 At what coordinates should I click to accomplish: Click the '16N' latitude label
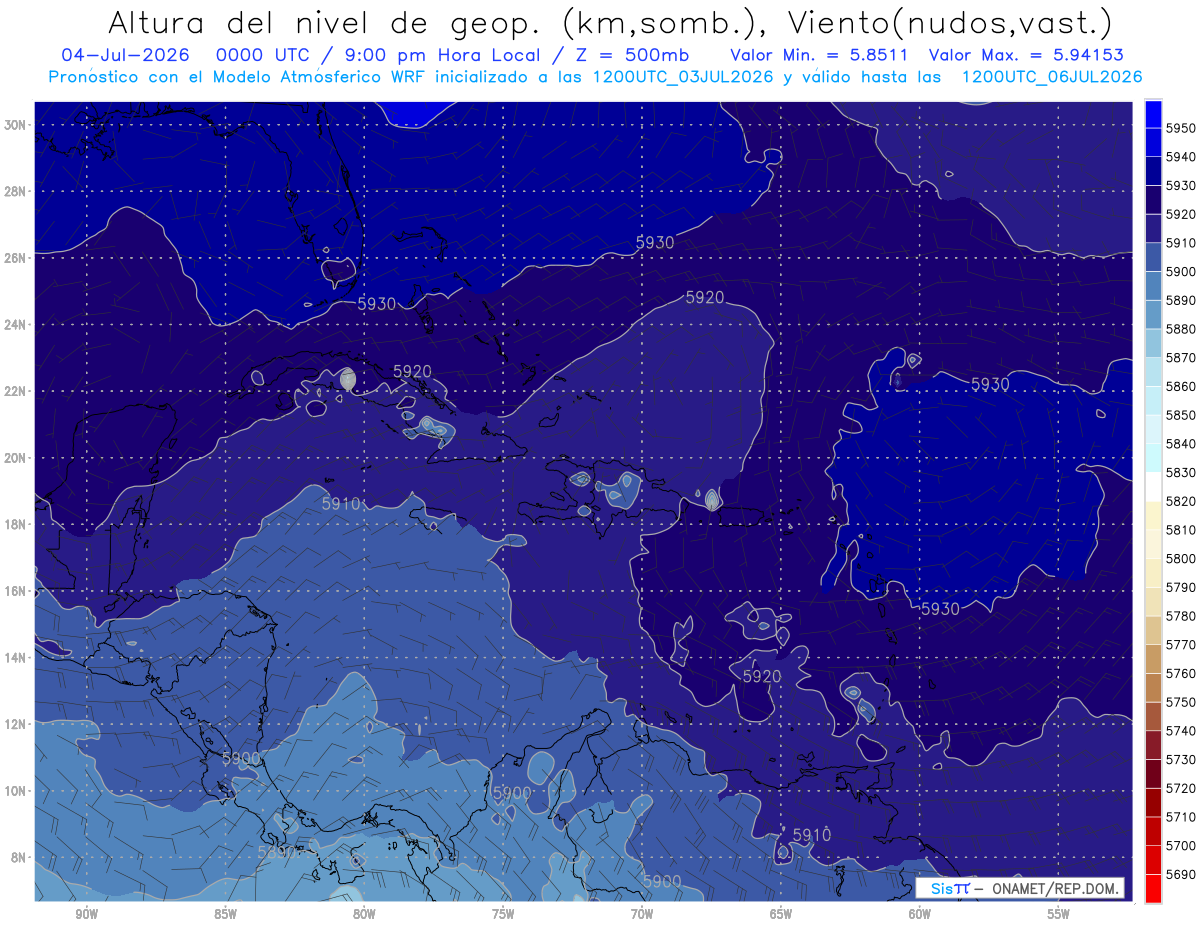(x=15, y=591)
